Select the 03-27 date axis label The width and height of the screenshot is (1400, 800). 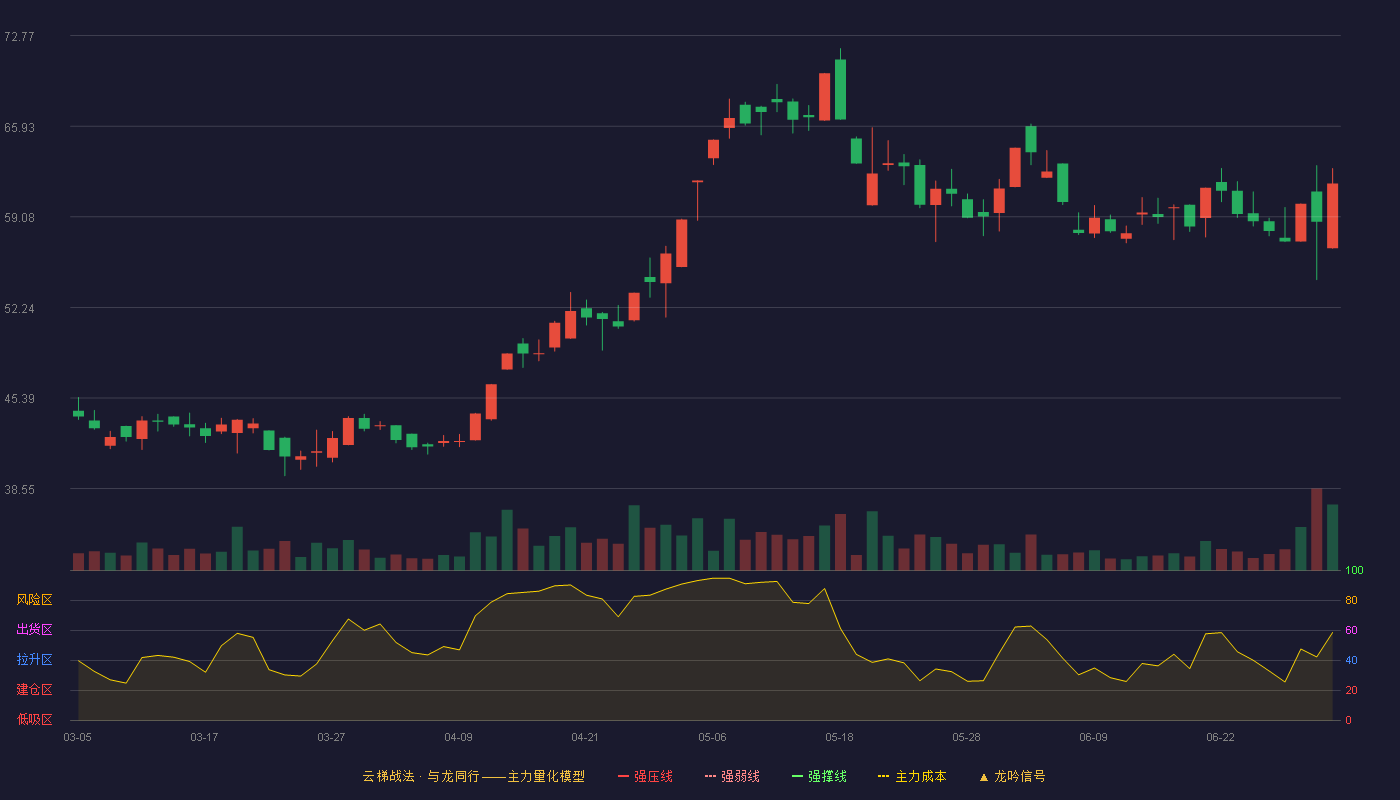331,737
